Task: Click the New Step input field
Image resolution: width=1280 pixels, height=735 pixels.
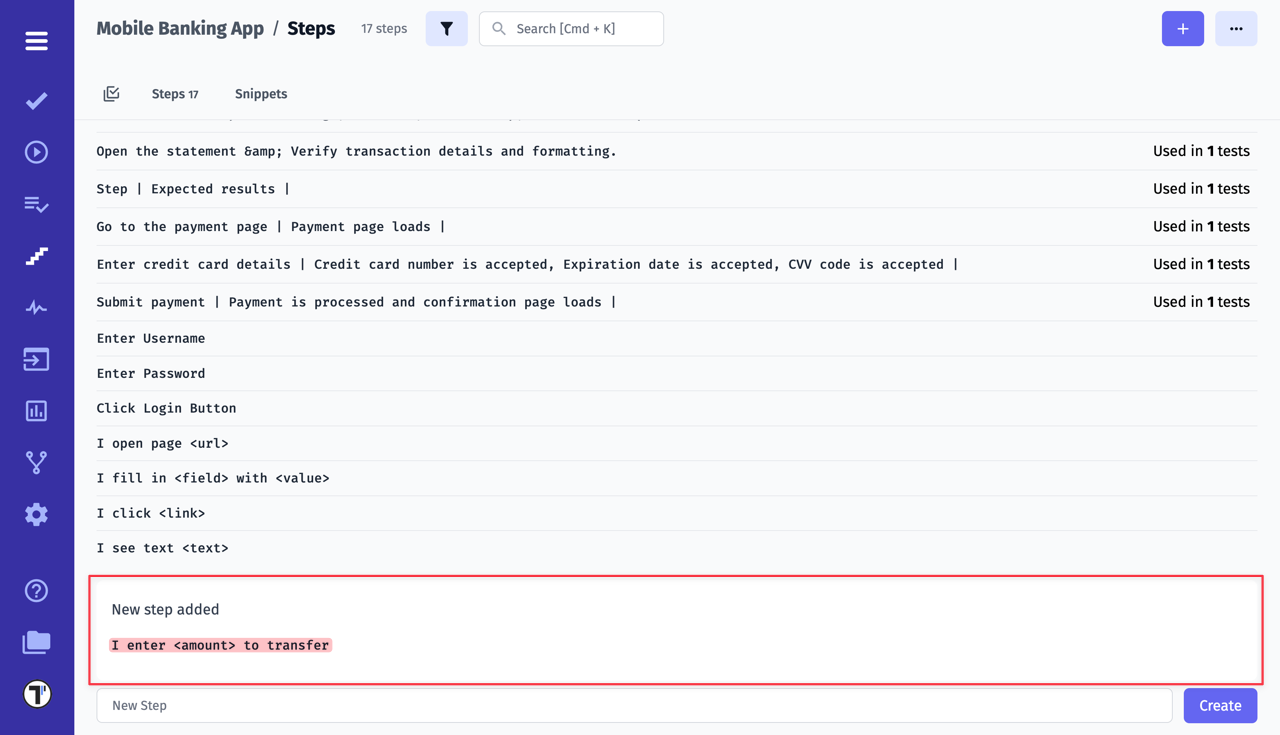Action: (633, 705)
